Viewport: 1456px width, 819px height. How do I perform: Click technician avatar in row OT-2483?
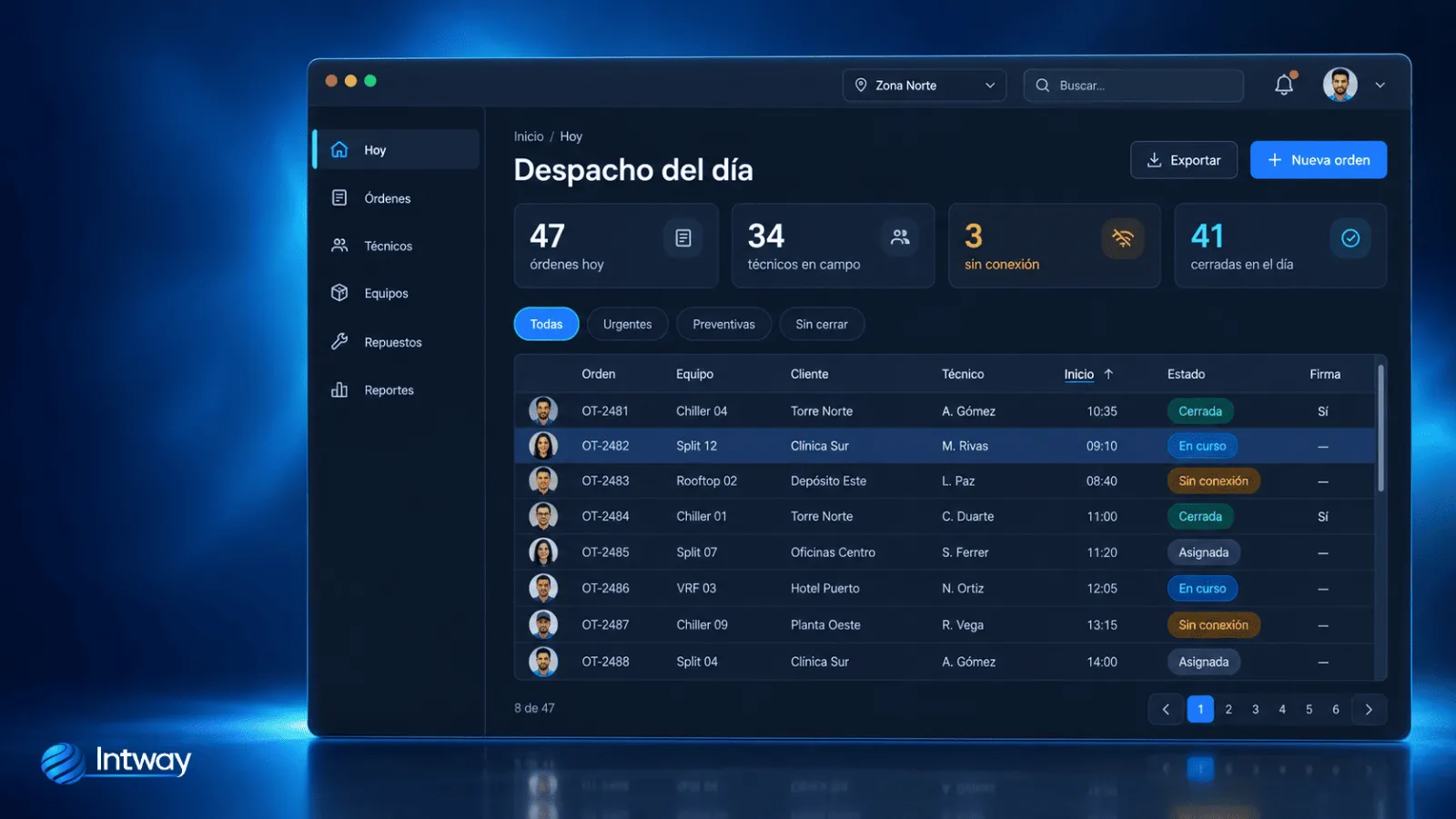543,480
